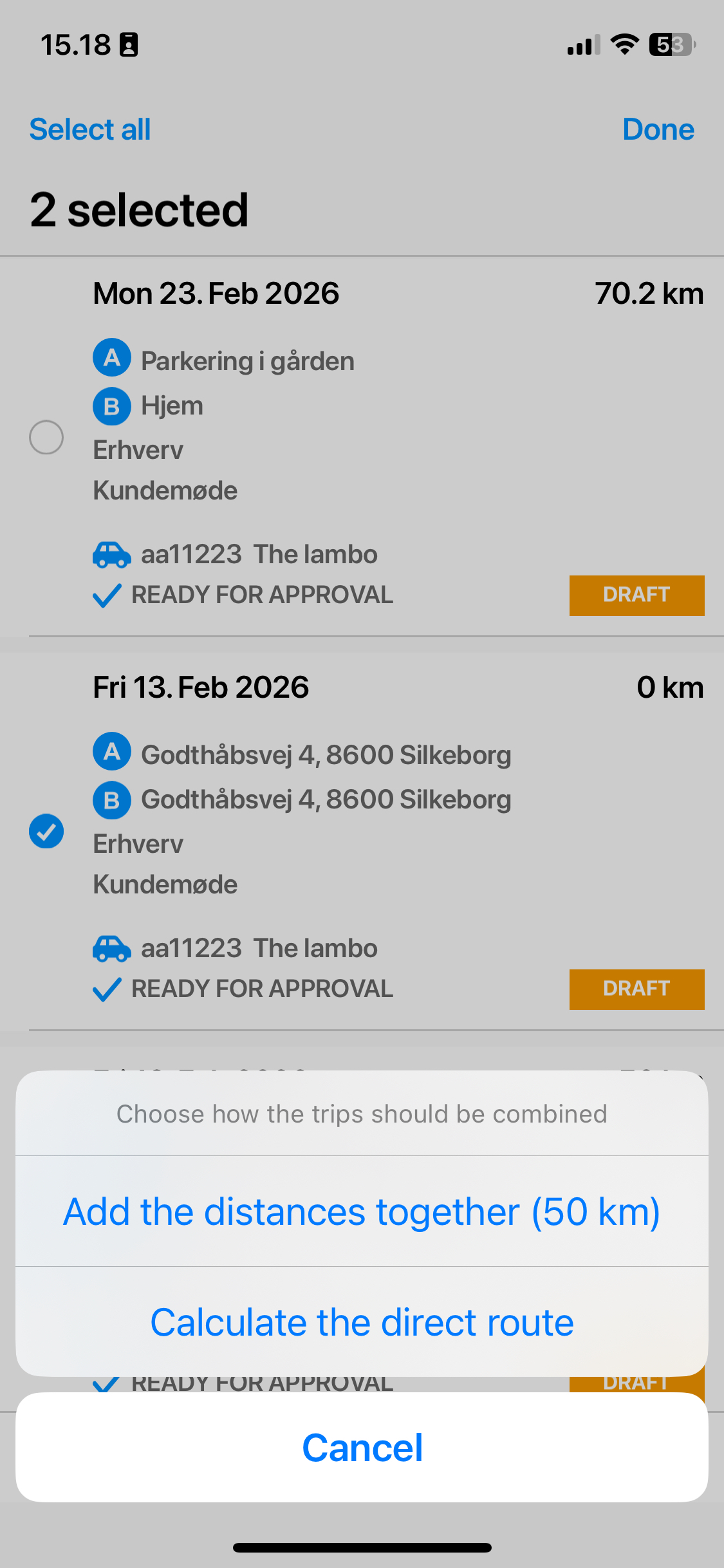
Task: Choose Add the distances together (50 km)
Action: [362, 1211]
